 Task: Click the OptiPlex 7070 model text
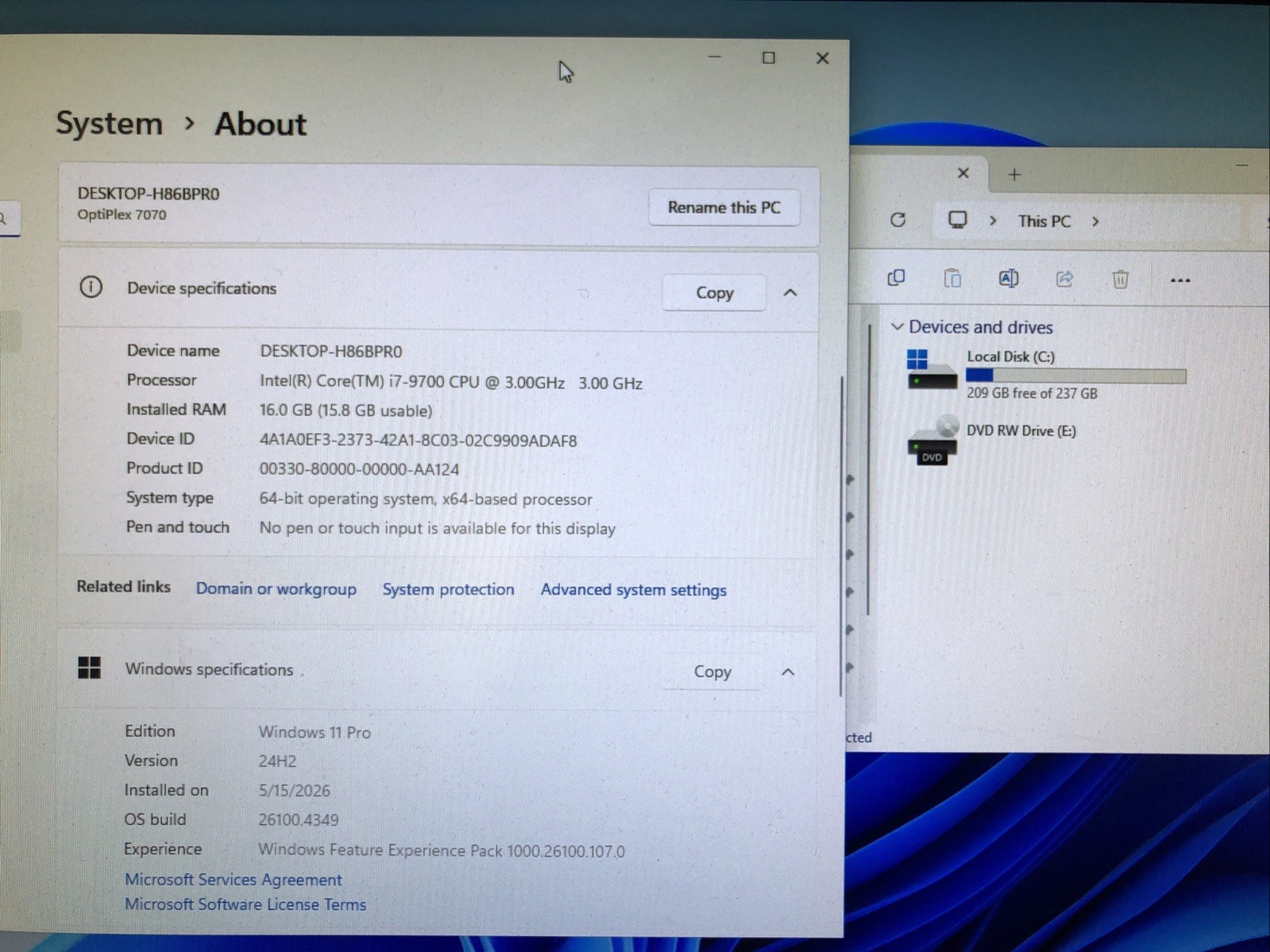coord(122,214)
